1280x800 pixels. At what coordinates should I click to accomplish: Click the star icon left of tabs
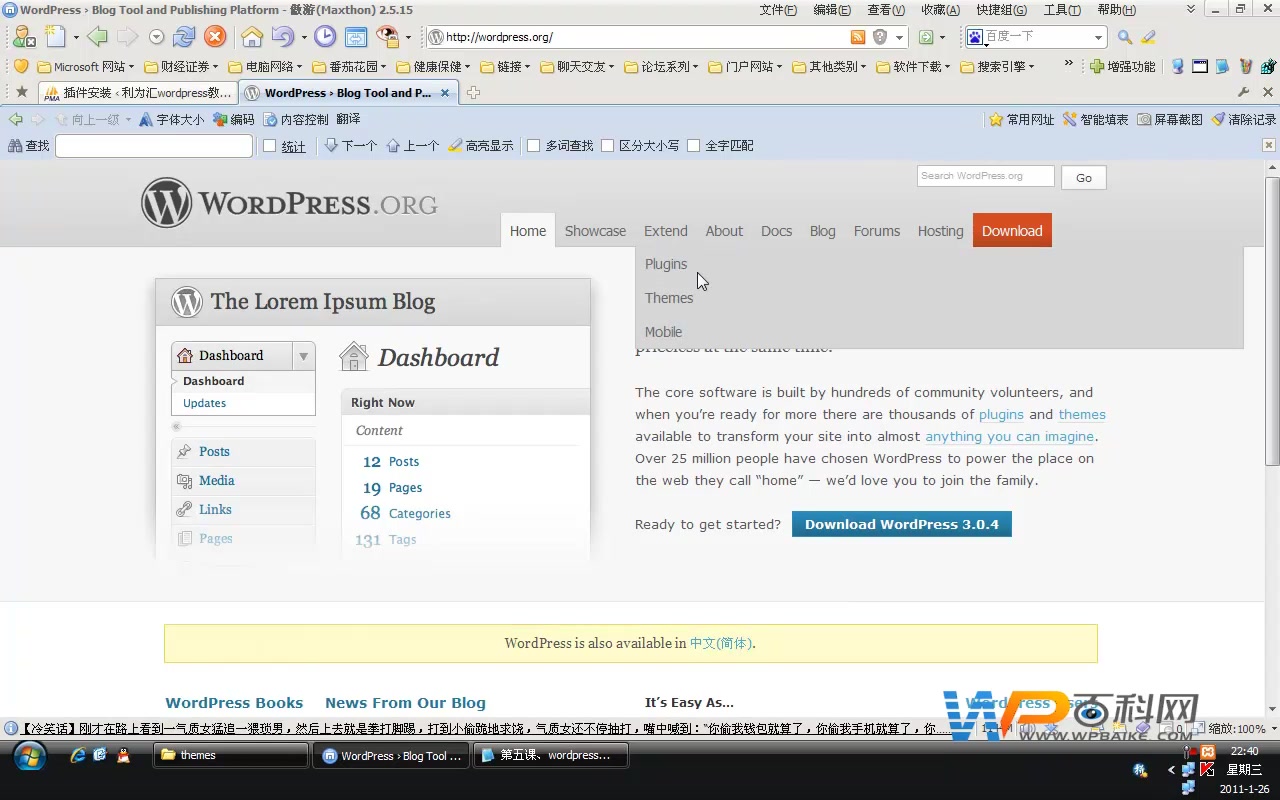[22, 92]
